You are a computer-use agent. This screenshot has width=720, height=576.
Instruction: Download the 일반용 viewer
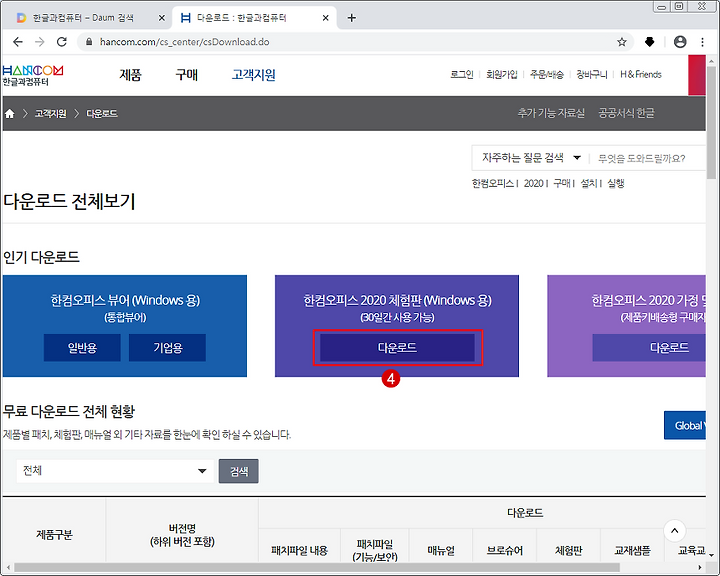click(82, 348)
